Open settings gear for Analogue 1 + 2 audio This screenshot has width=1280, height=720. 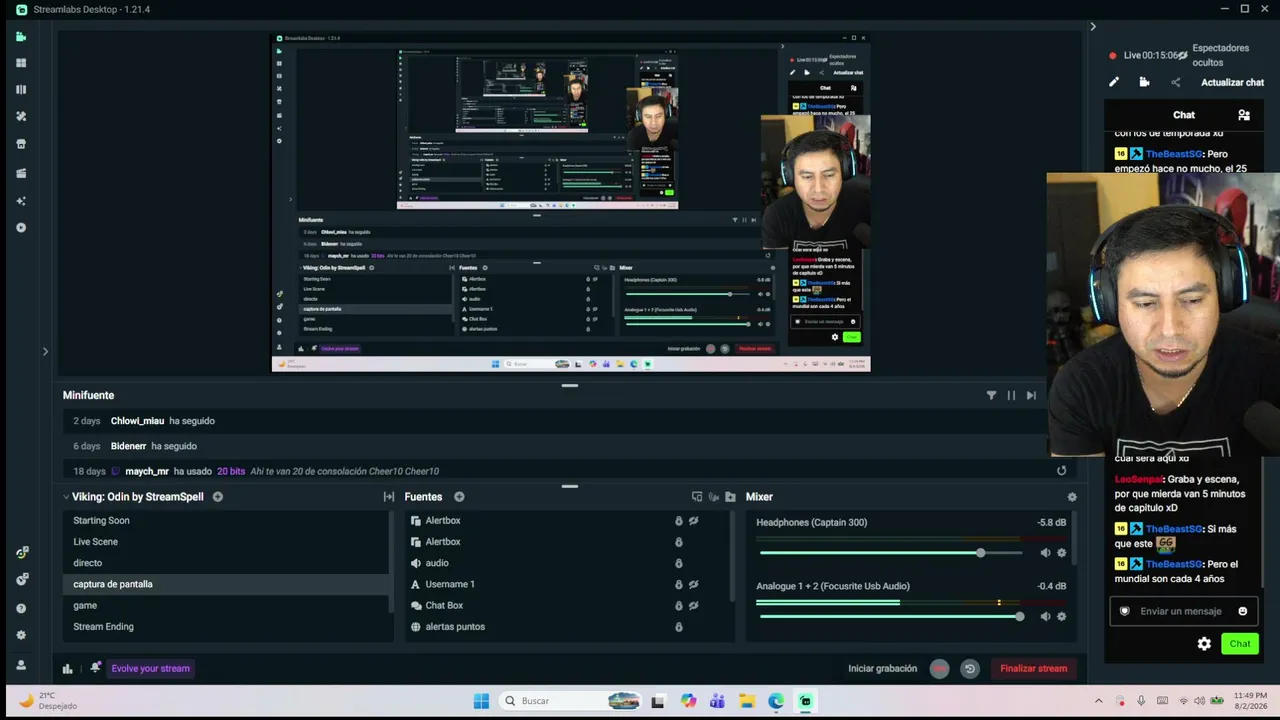pos(1062,617)
